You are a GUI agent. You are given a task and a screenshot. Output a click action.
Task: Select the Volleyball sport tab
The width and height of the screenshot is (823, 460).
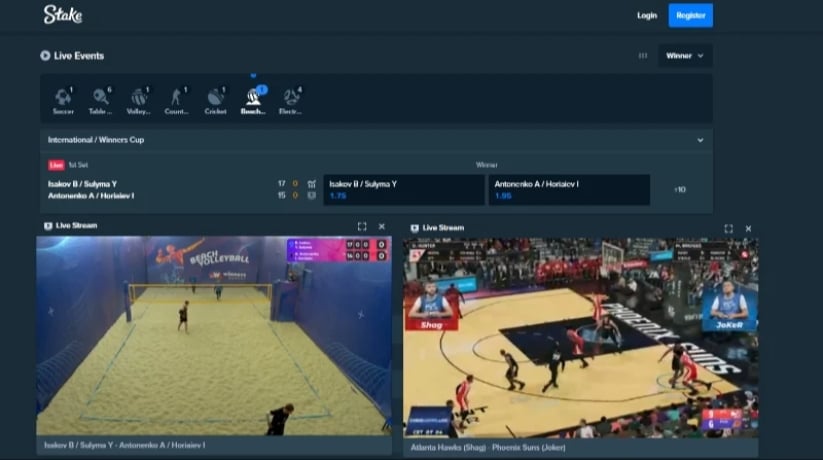[139, 100]
